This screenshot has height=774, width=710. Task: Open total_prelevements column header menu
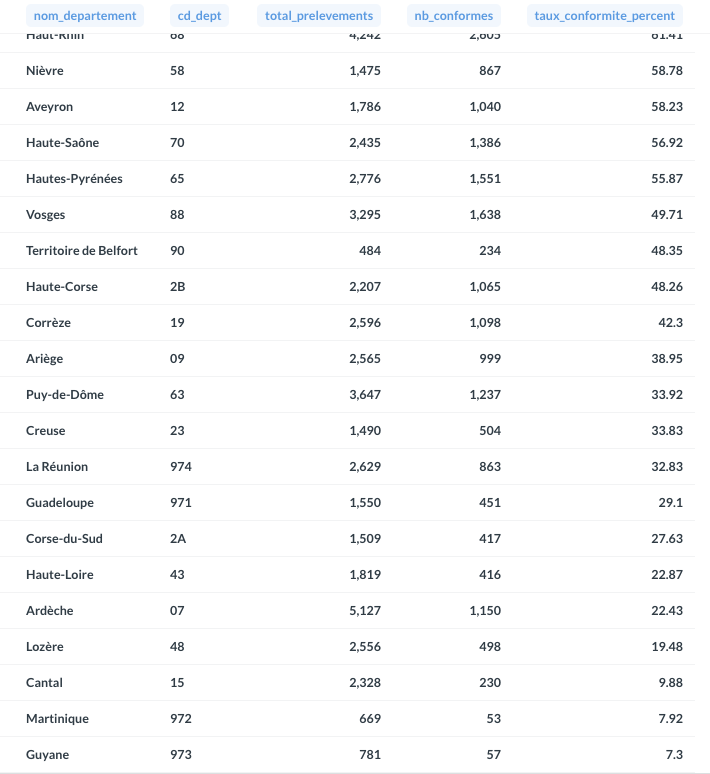pos(318,16)
